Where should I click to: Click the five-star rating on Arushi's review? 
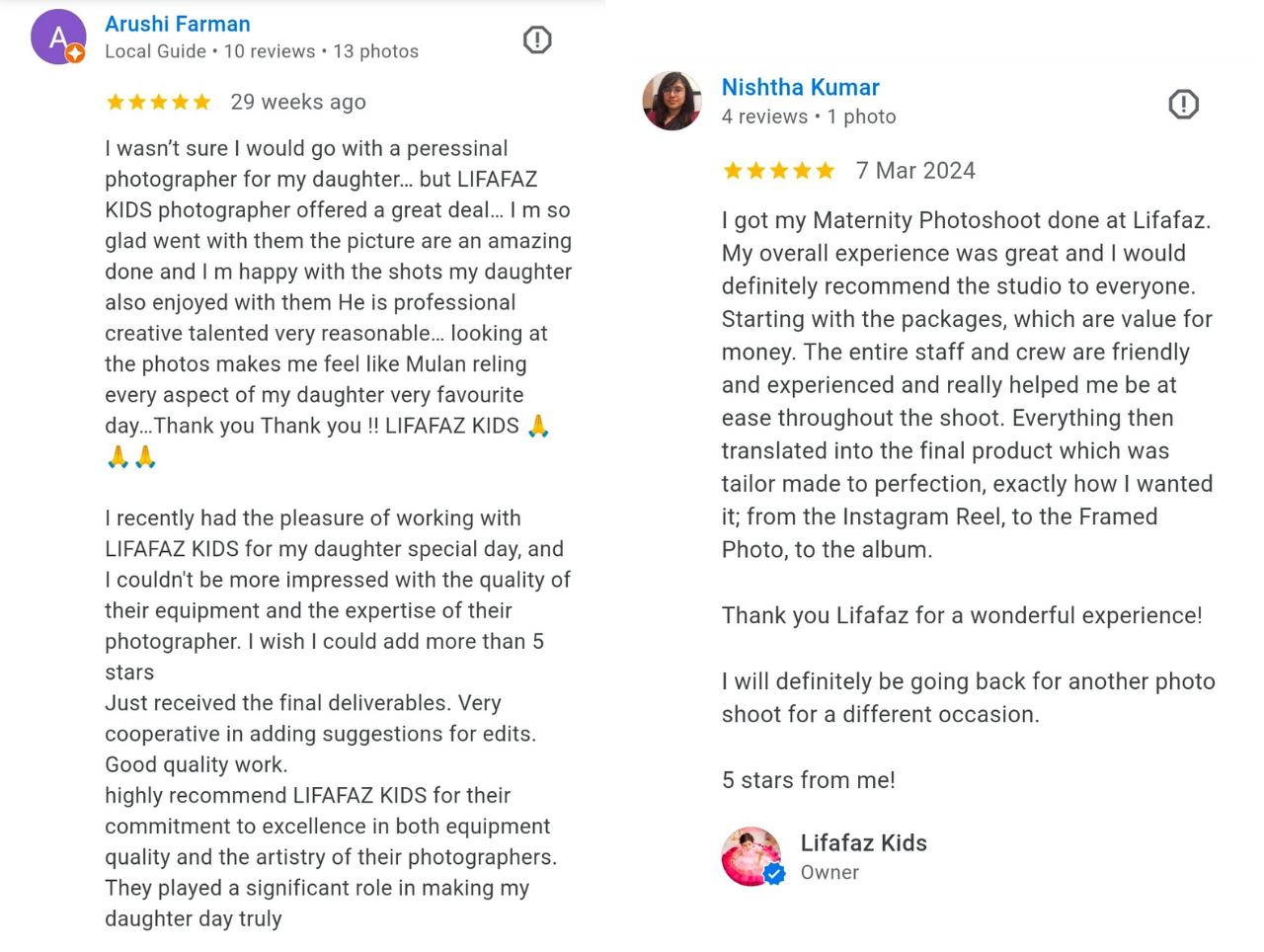[158, 102]
